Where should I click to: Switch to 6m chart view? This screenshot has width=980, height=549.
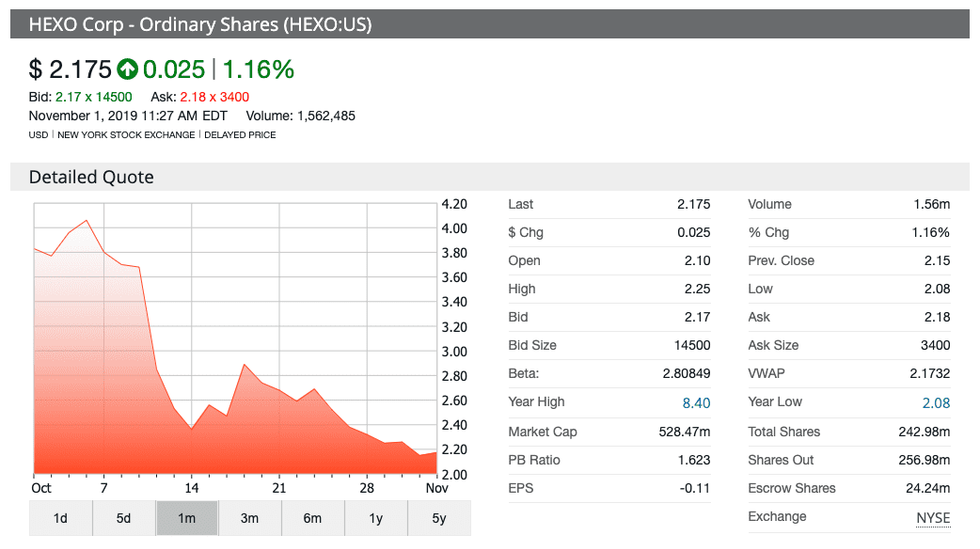[x=312, y=518]
